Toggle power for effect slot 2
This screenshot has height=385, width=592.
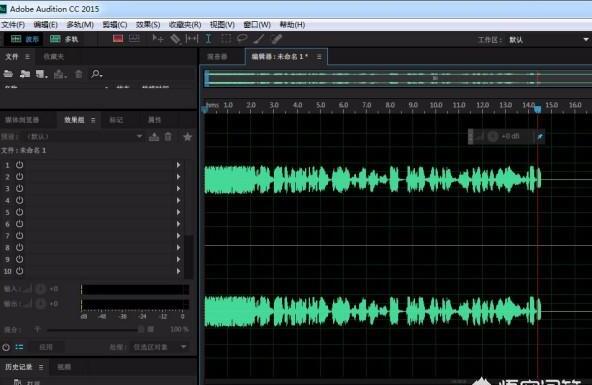point(20,177)
